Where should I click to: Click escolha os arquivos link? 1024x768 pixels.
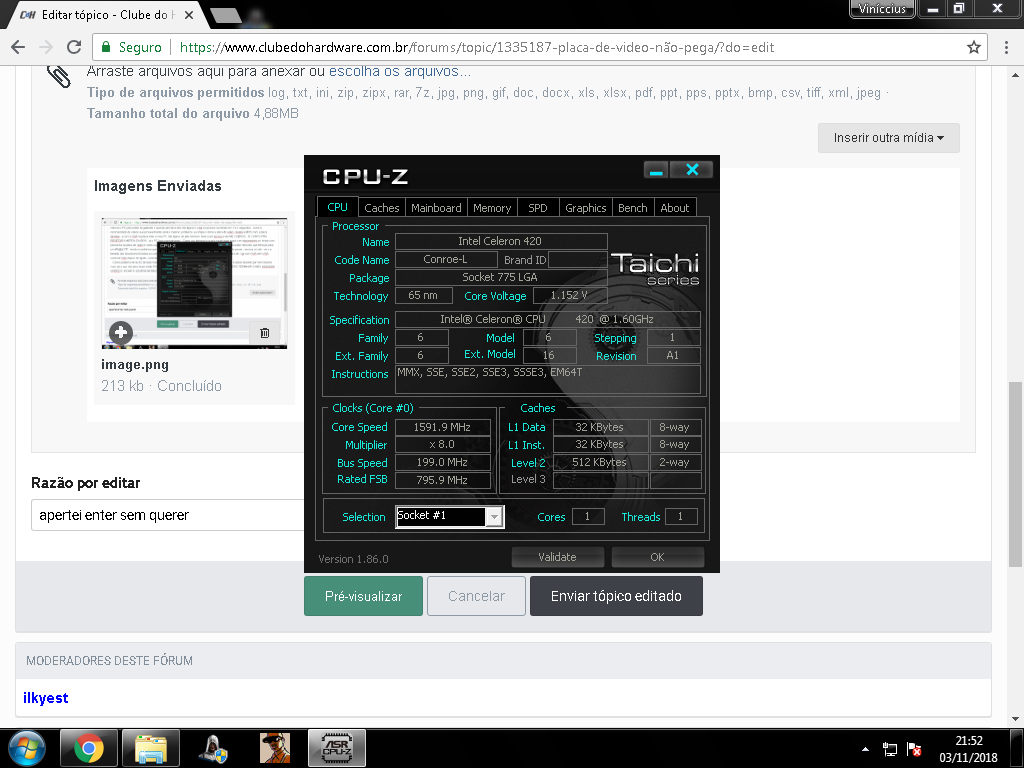(400, 71)
